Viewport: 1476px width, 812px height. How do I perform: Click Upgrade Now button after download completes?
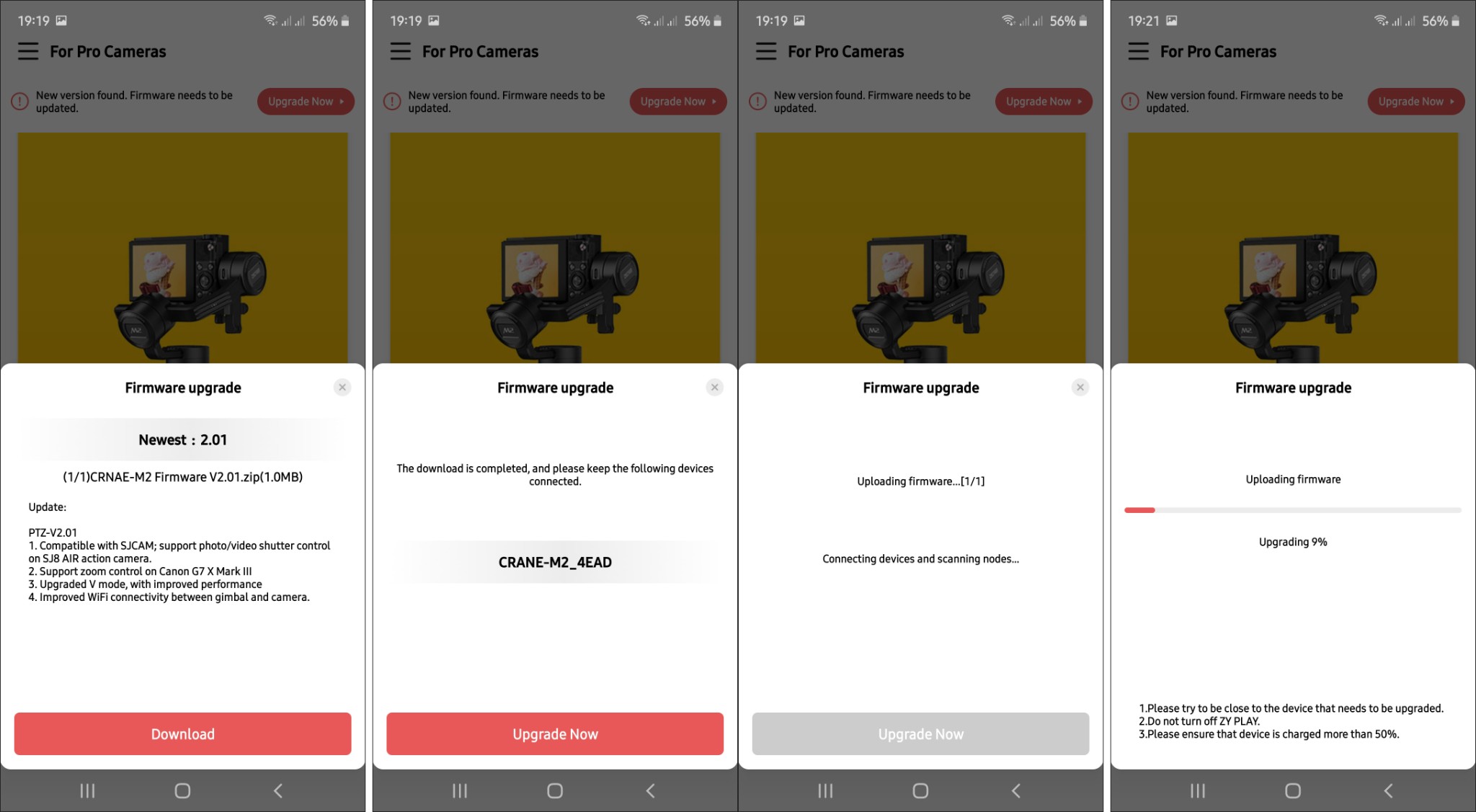click(x=553, y=733)
